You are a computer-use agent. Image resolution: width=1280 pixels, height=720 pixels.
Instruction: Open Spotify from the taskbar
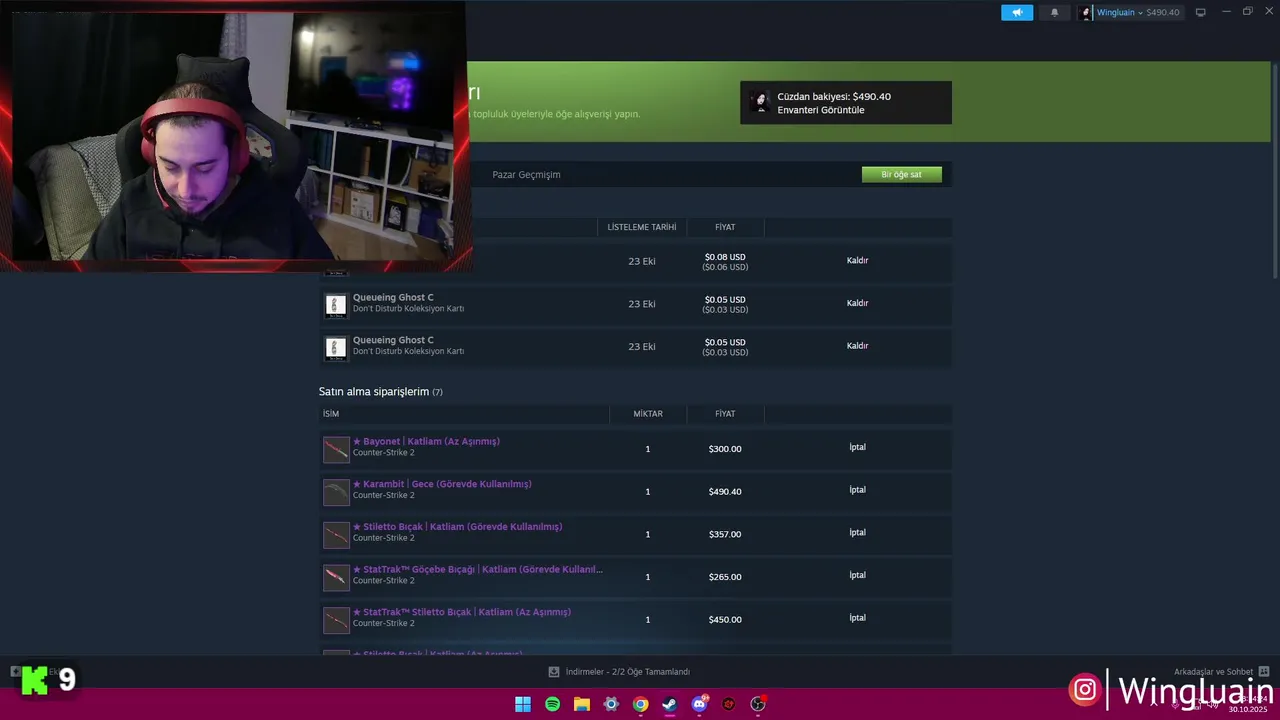(552, 704)
